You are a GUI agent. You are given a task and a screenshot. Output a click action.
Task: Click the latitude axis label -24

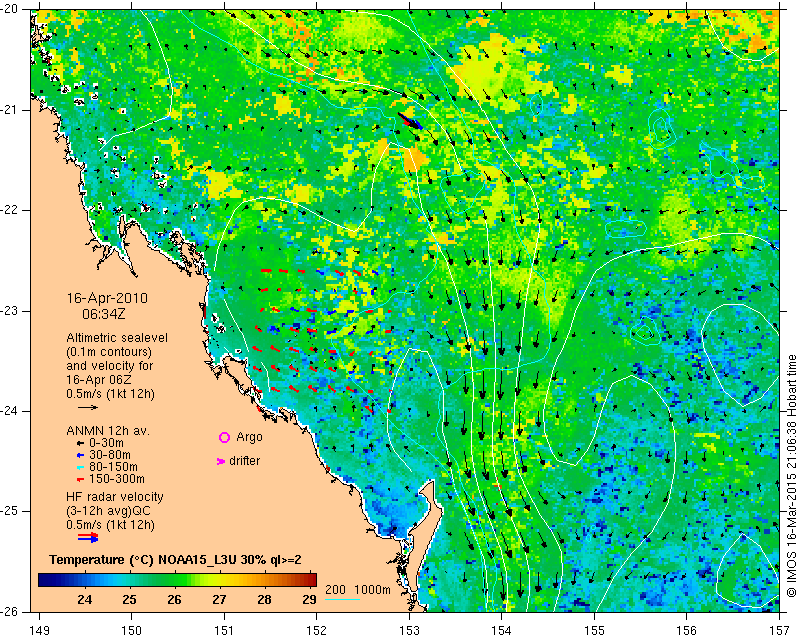[10, 411]
